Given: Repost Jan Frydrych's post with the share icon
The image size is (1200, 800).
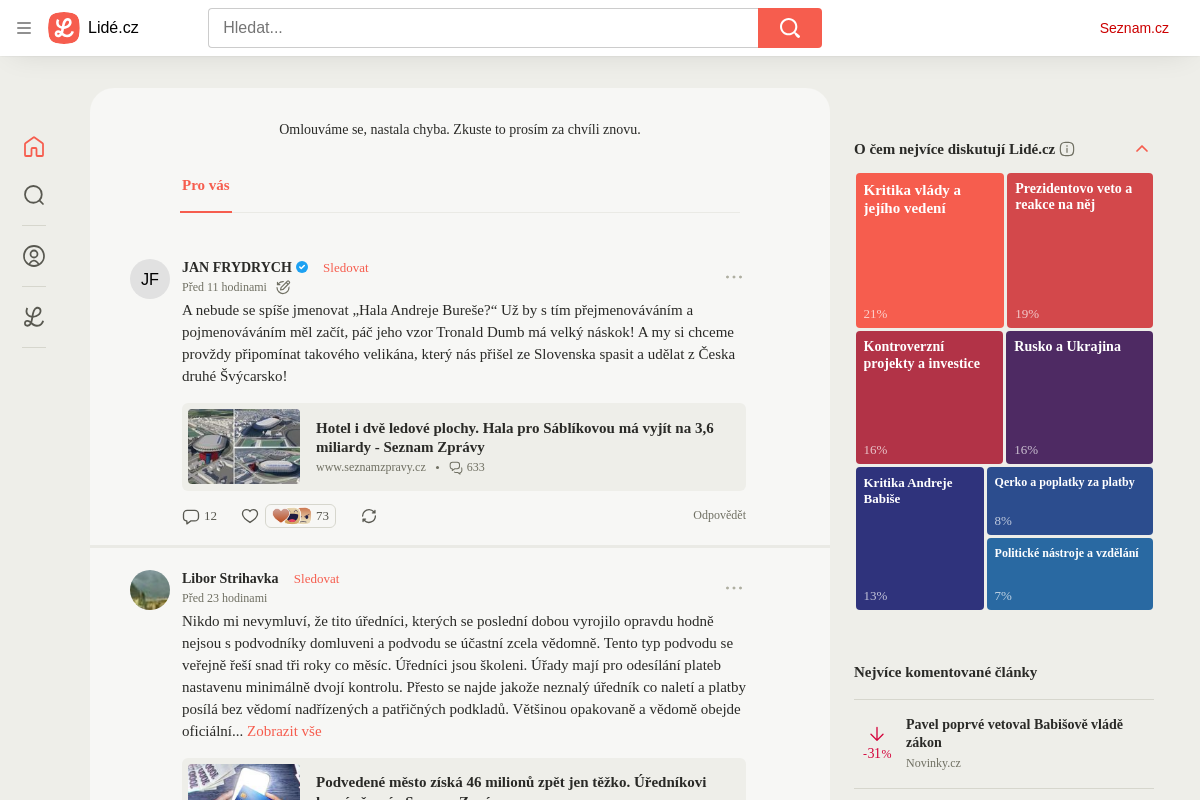Looking at the screenshot, I should point(369,516).
